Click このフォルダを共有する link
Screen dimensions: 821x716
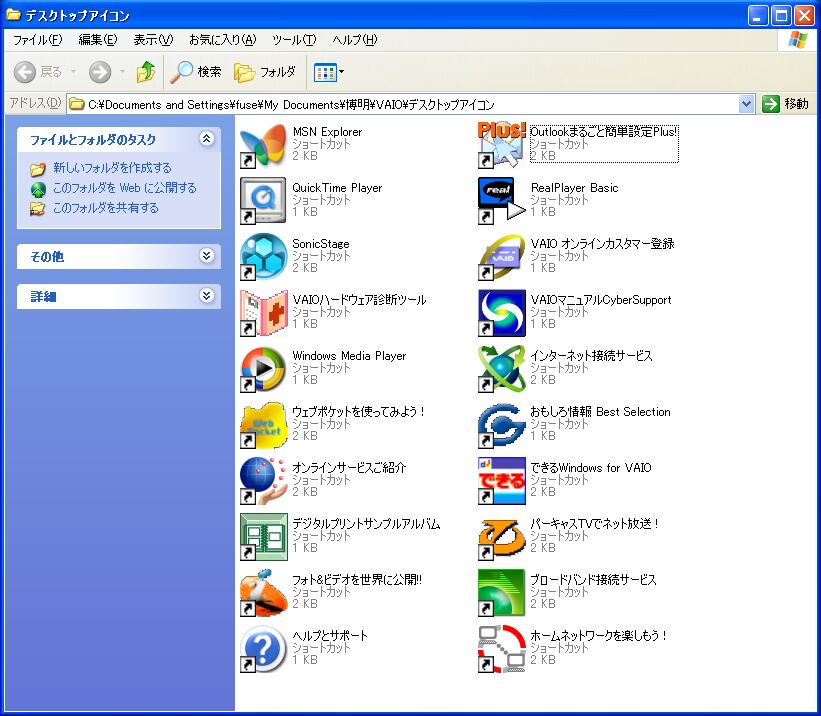(x=105, y=208)
